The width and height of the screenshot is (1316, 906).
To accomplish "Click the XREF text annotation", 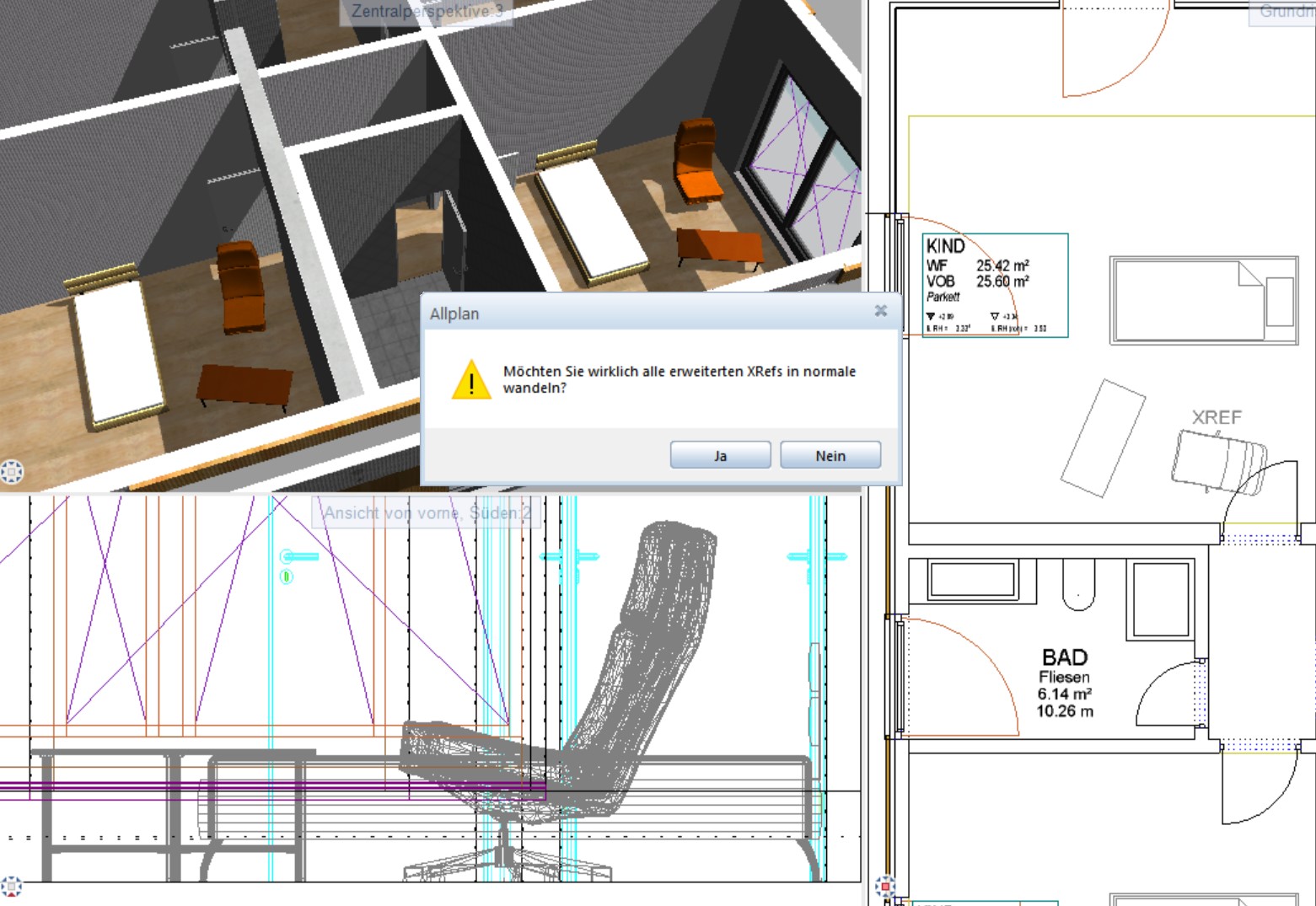I will pos(1216,417).
